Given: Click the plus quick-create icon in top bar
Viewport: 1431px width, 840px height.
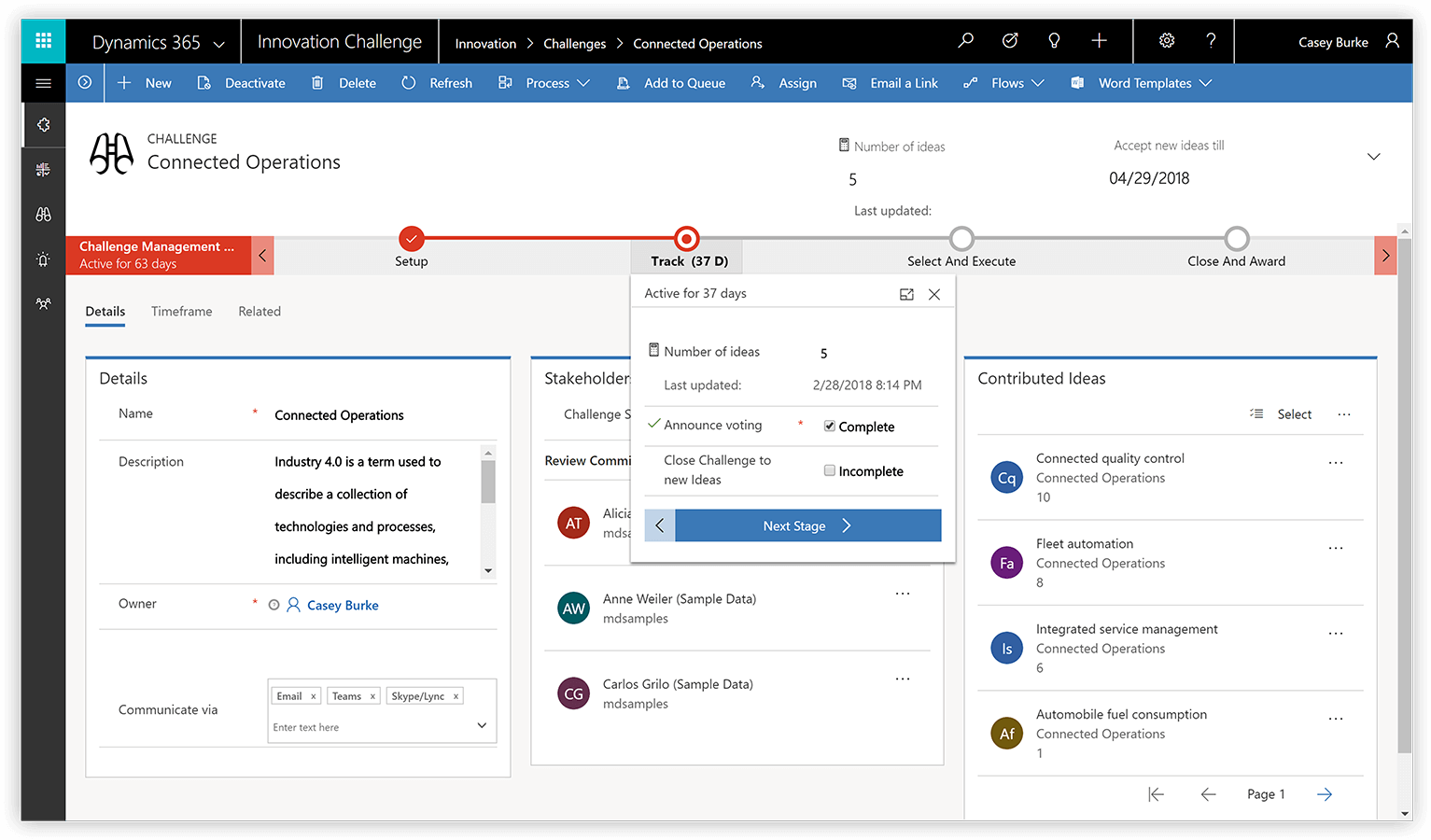Looking at the screenshot, I should (1099, 40).
